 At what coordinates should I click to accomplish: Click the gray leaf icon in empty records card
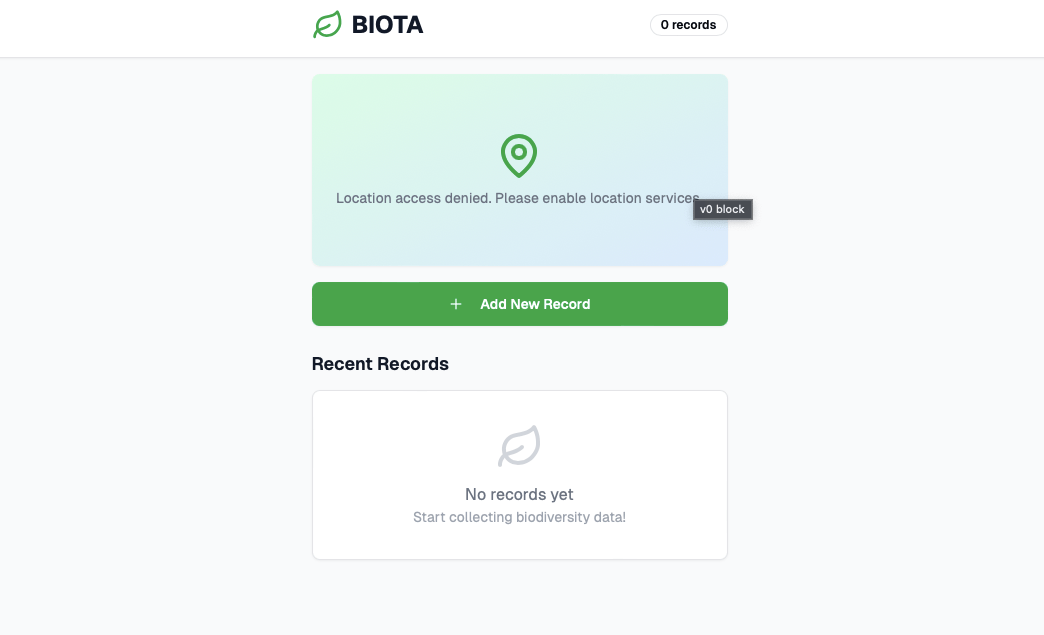(x=519, y=446)
